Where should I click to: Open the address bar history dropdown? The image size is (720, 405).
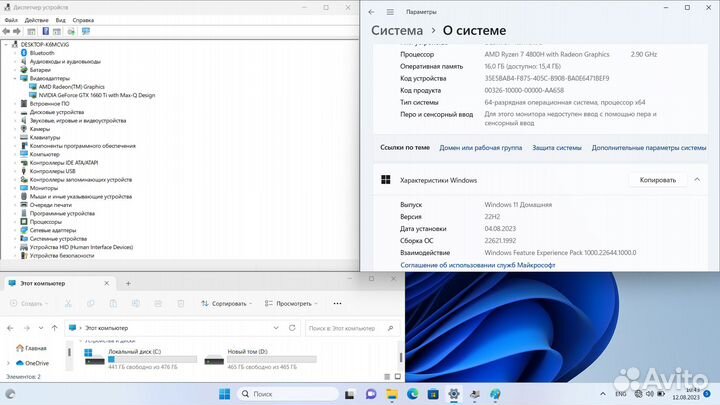[276, 328]
